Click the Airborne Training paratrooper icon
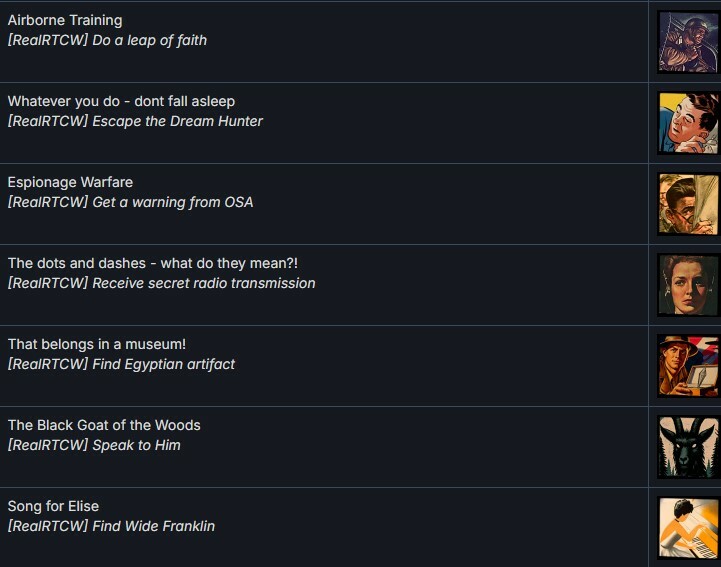 coord(689,42)
